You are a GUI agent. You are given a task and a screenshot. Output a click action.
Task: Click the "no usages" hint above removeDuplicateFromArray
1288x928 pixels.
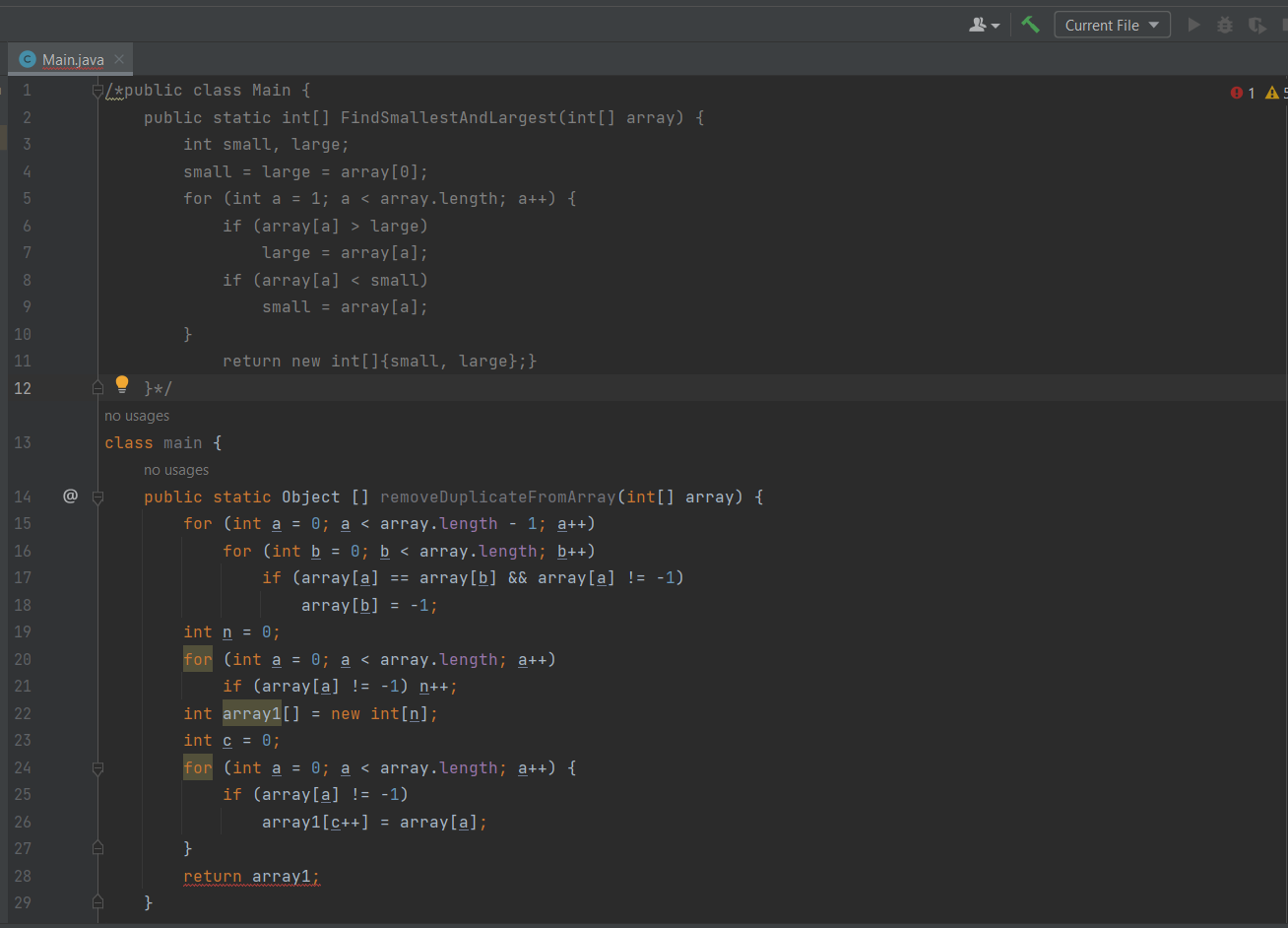point(176,470)
